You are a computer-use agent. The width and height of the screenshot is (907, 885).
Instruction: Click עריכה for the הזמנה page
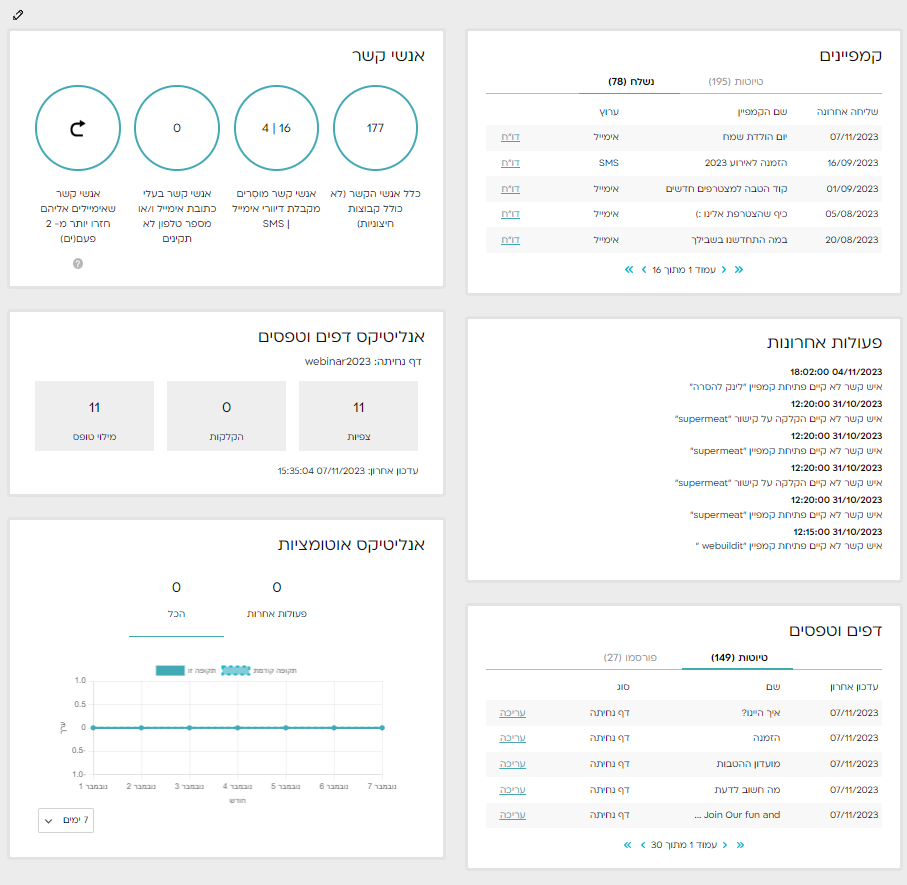[513, 738]
